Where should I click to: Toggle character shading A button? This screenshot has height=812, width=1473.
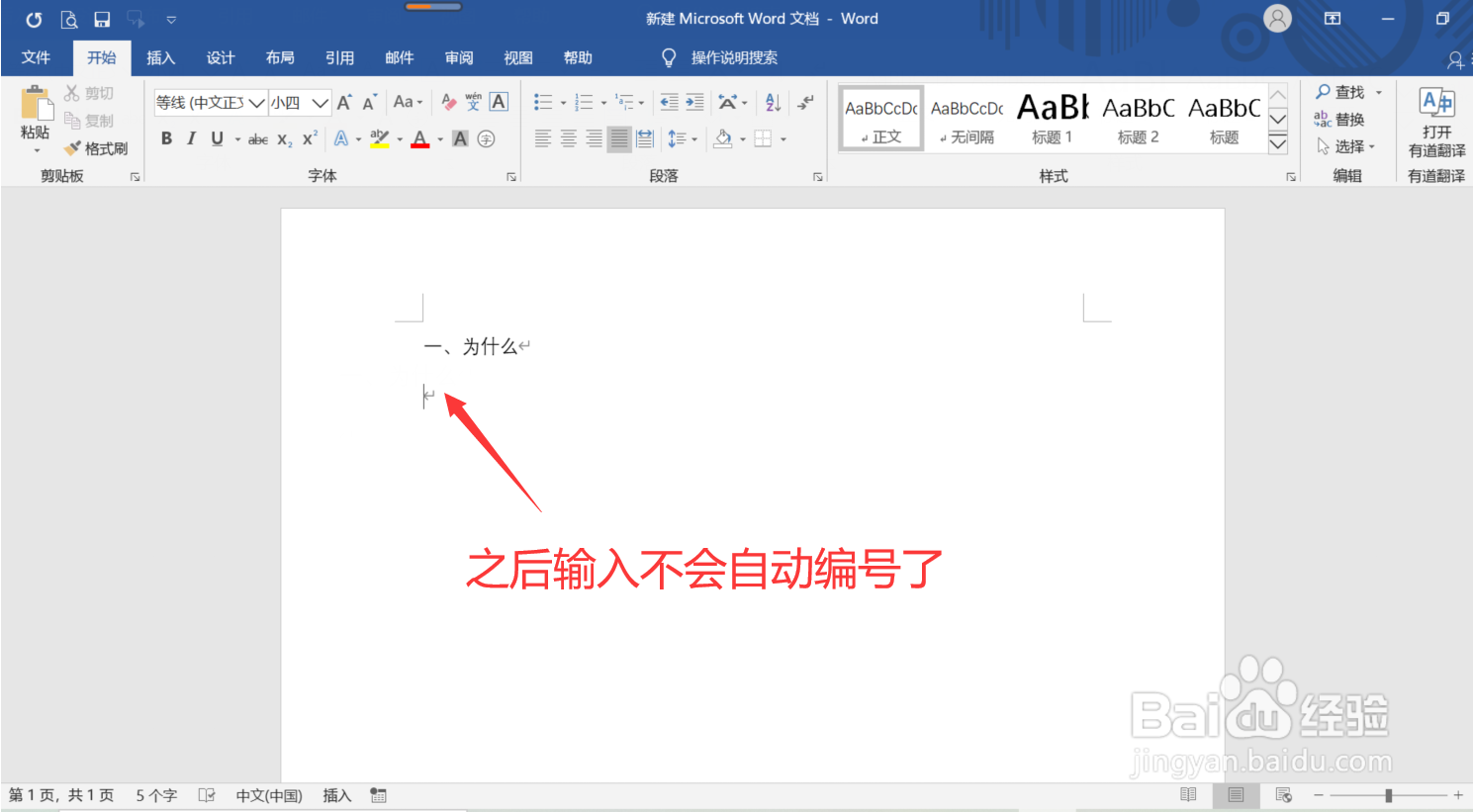pos(460,139)
